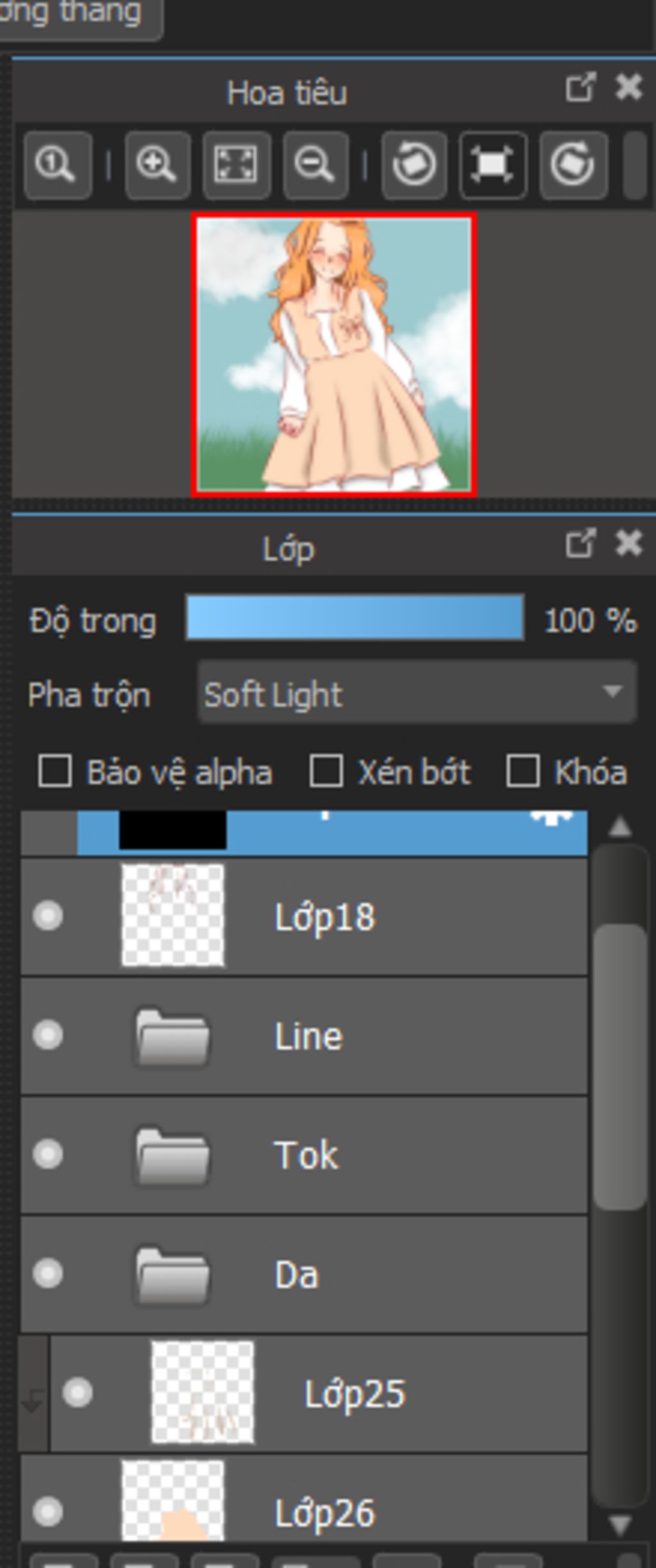
Task: Tick the Xén bớt clipping checkbox
Action: pyautogui.click(x=326, y=771)
